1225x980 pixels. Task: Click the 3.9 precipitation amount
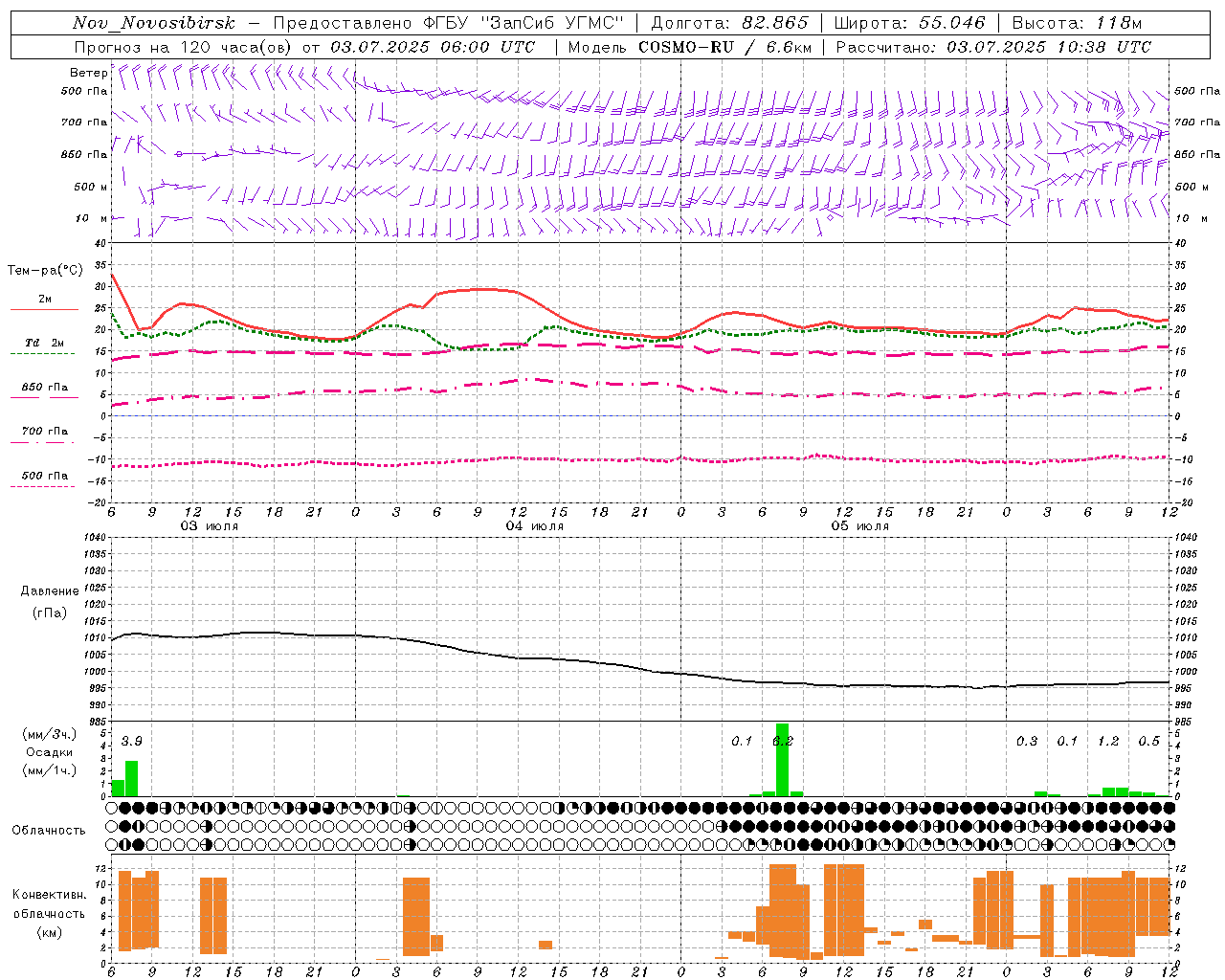[132, 742]
